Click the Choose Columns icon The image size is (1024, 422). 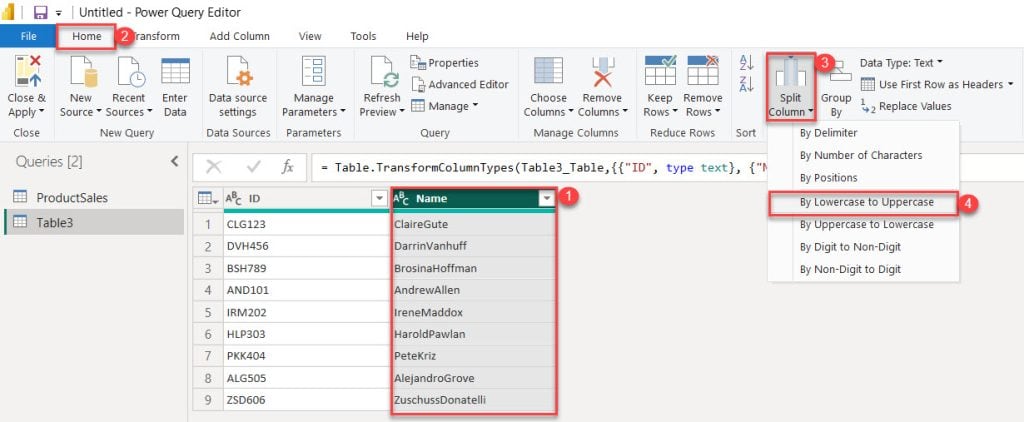(x=548, y=71)
